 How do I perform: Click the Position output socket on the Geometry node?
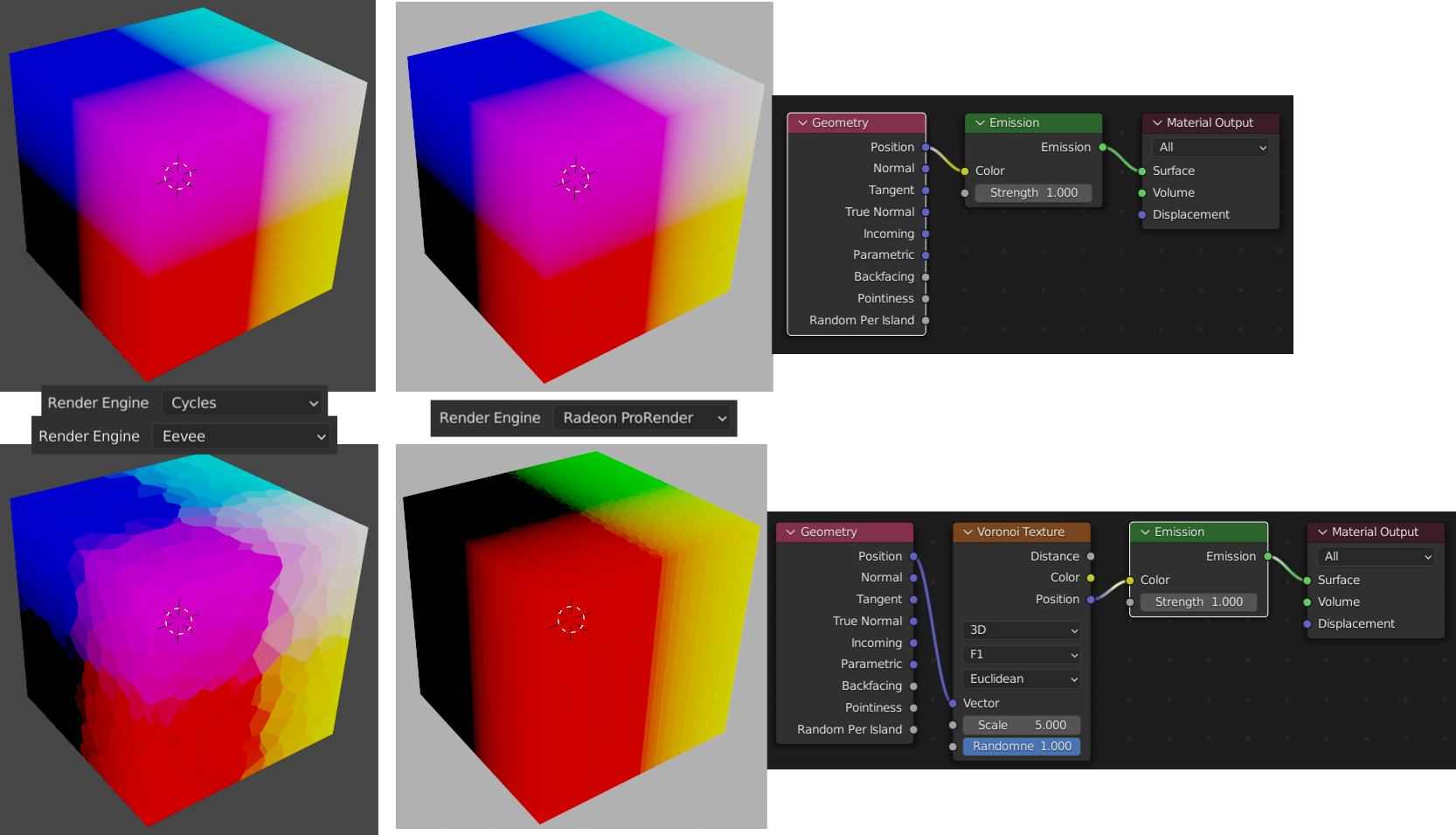click(926, 147)
